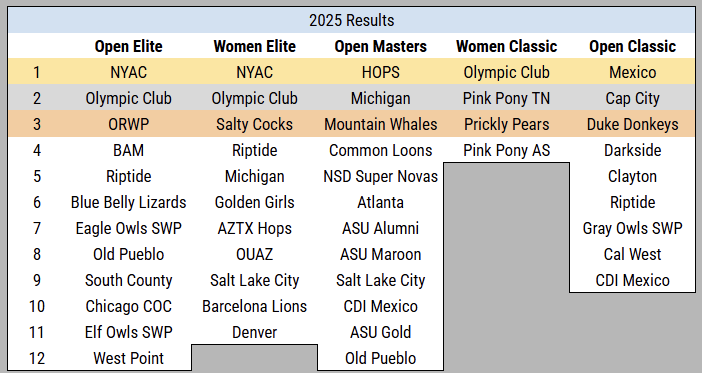The image size is (702, 373).
Task: Click the Duke Donkeys cell
Action: click(633, 124)
